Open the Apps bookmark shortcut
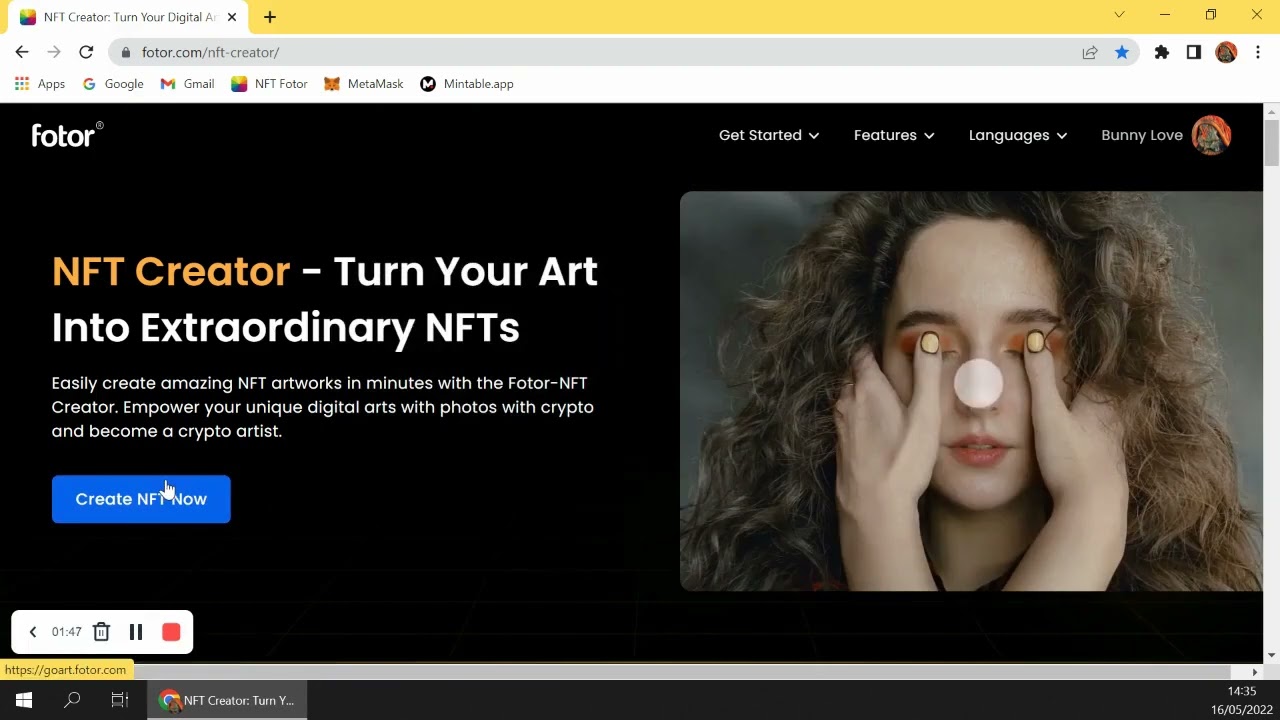 [x=40, y=84]
